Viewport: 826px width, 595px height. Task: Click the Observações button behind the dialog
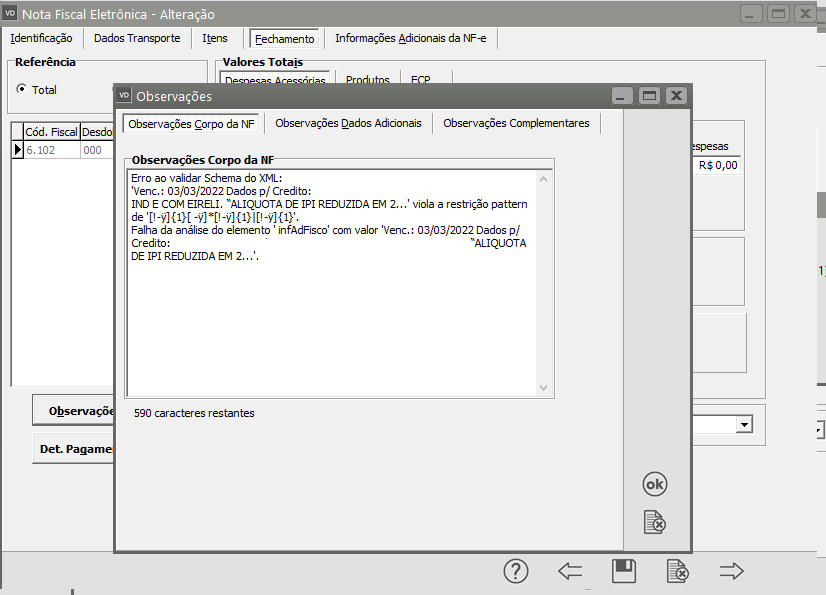[x=74, y=410]
